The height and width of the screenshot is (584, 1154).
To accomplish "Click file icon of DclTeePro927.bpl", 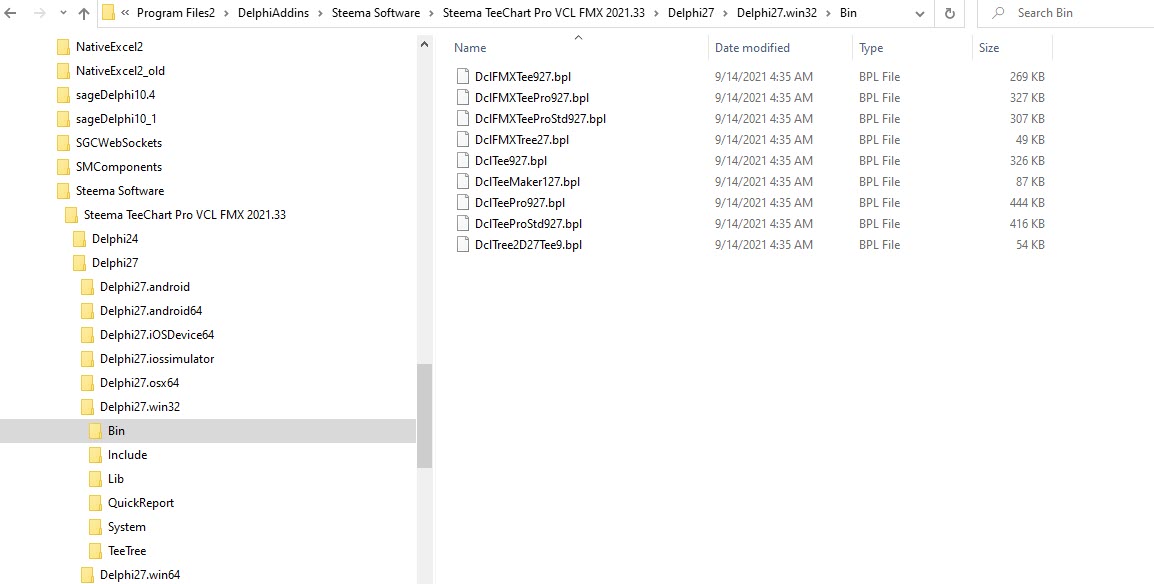I will pyautogui.click(x=463, y=203).
